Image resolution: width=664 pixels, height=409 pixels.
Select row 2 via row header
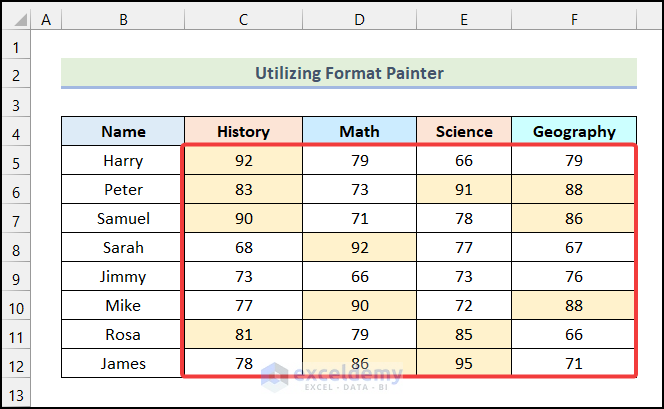[x=16, y=74]
